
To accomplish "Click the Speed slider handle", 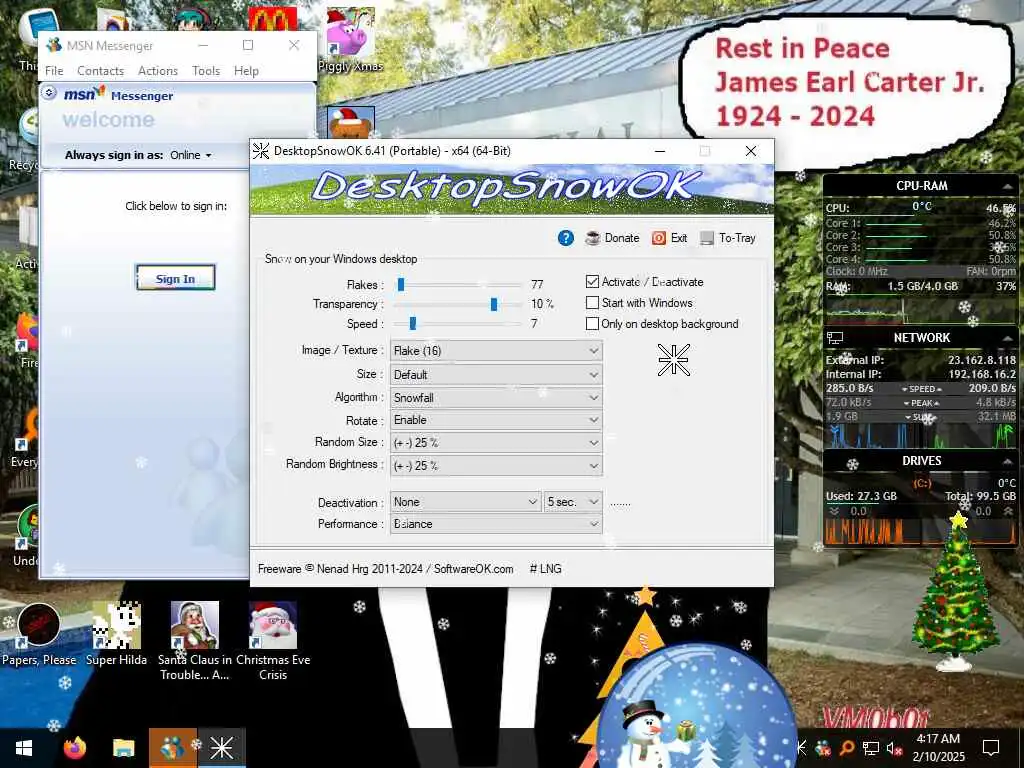I will (413, 323).
